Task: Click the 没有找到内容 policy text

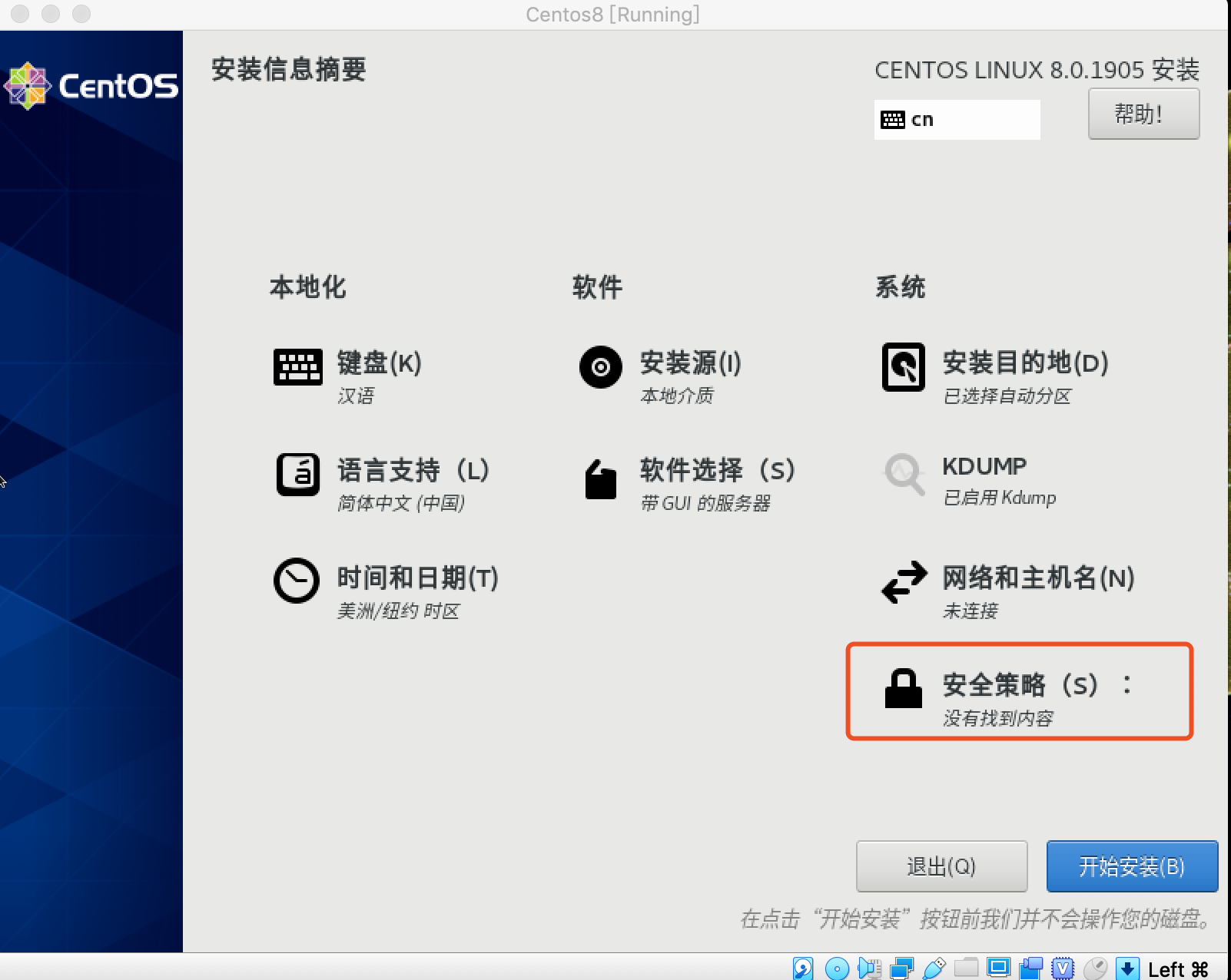Action: click(998, 719)
